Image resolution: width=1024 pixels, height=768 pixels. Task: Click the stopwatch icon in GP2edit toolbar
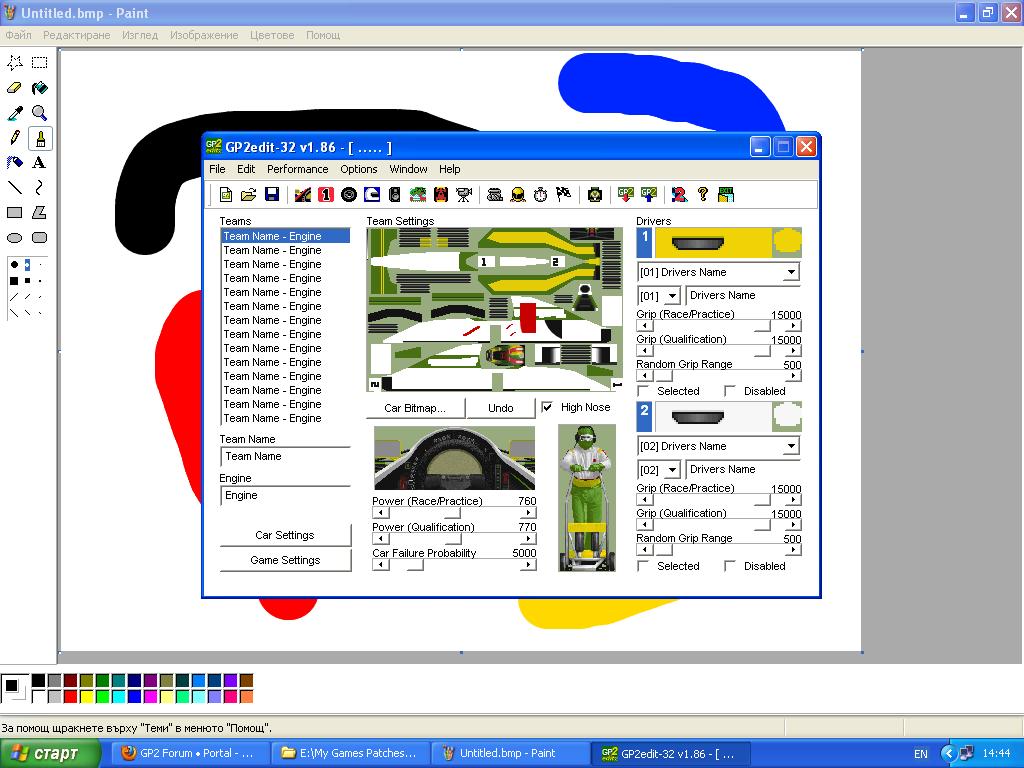pos(541,195)
